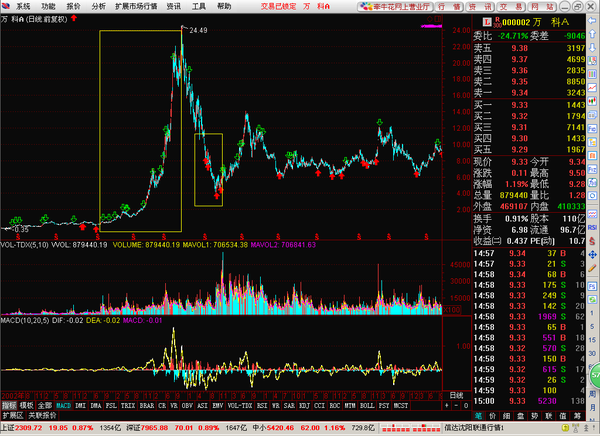The width and height of the screenshot is (600, 436).
Task: Click the red dollar sign icon in sidebar
Action: pyautogui.click(x=592, y=241)
